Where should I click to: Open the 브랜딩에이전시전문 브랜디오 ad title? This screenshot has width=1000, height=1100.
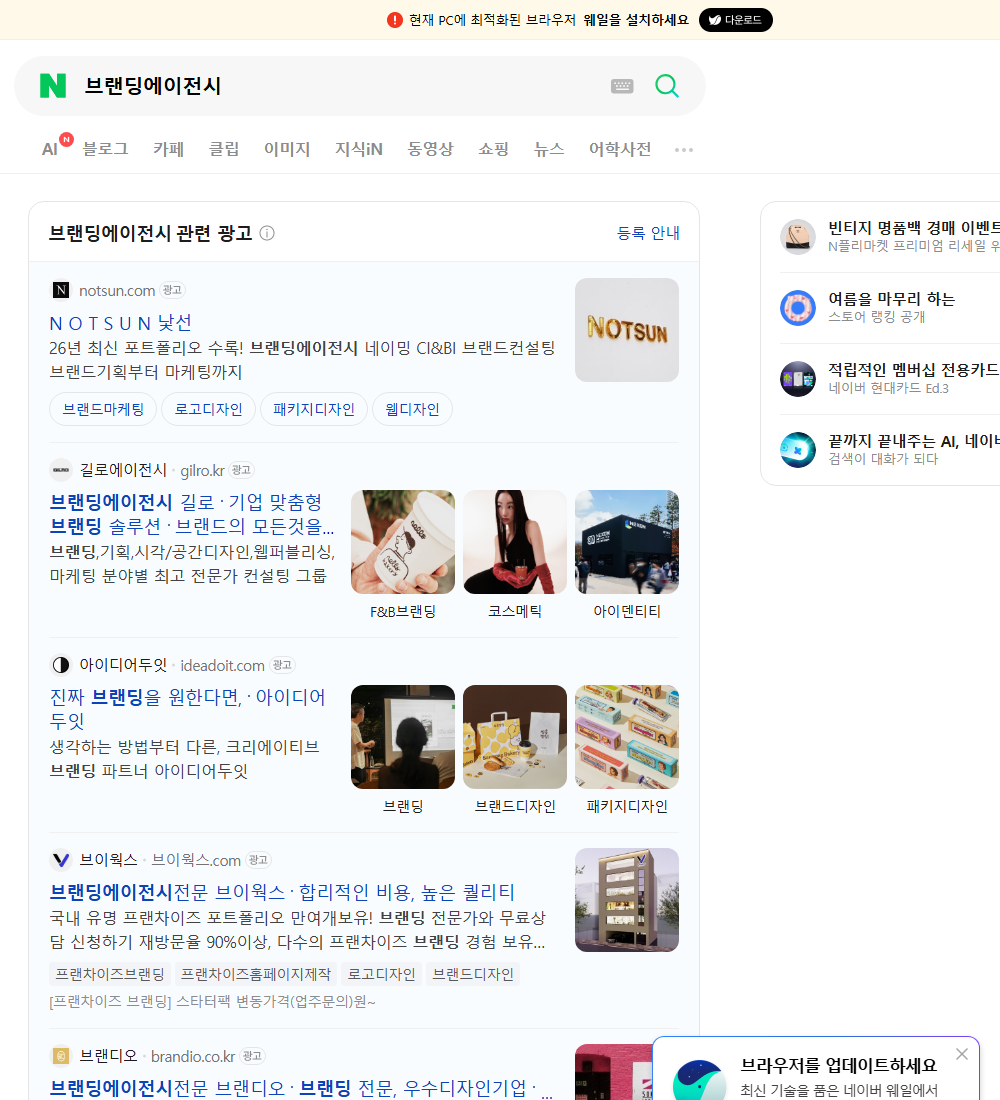point(300,1087)
